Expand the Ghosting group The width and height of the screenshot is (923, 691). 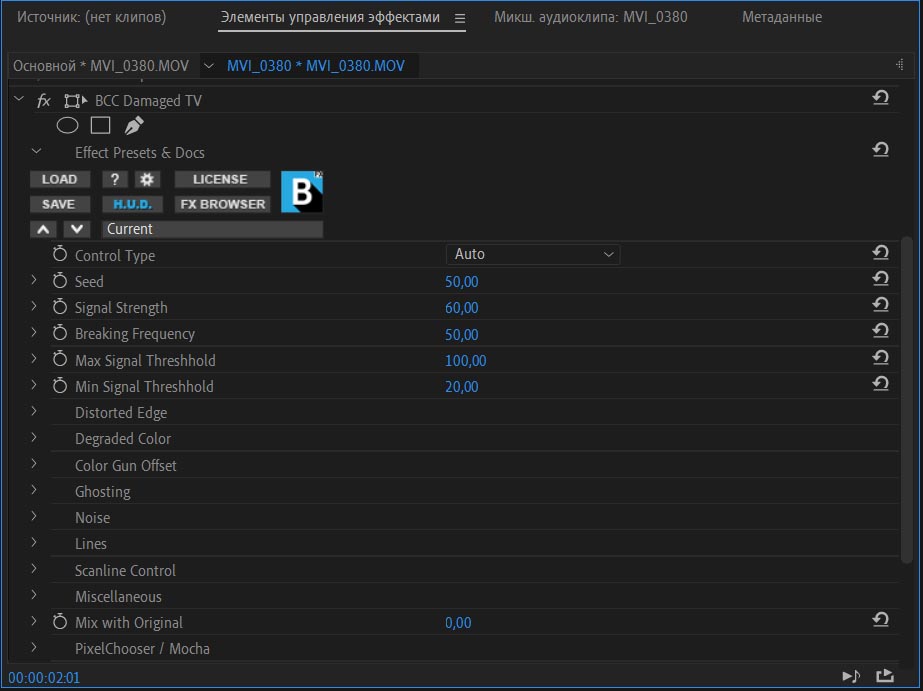point(34,490)
